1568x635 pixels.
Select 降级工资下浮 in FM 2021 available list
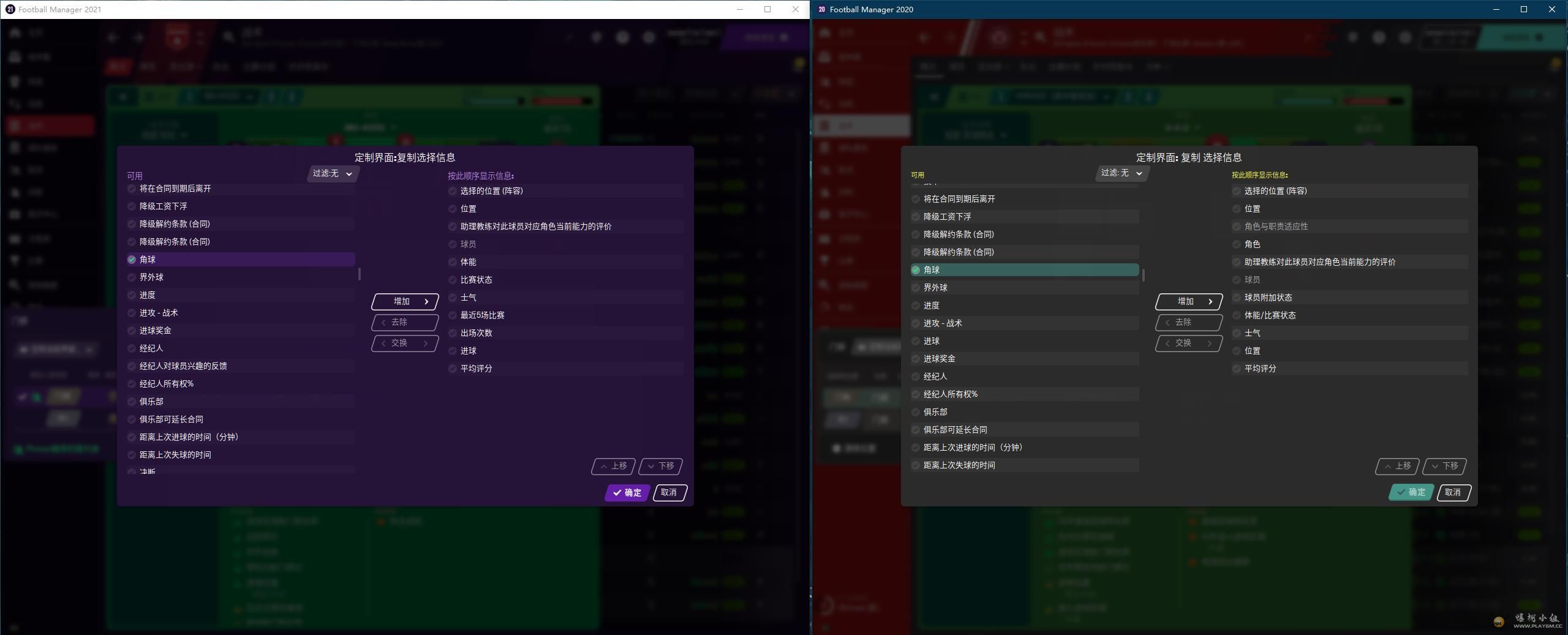pos(241,206)
